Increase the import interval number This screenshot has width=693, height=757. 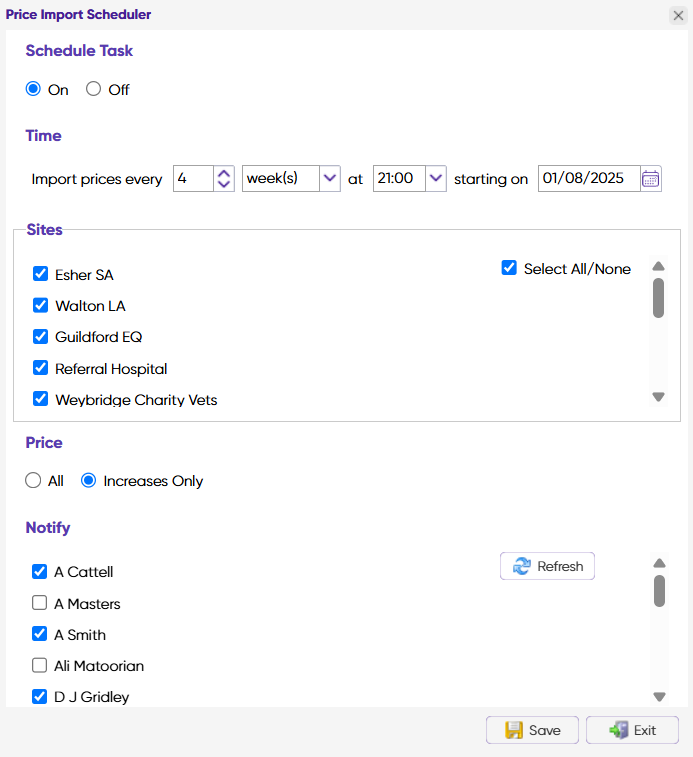click(224, 173)
